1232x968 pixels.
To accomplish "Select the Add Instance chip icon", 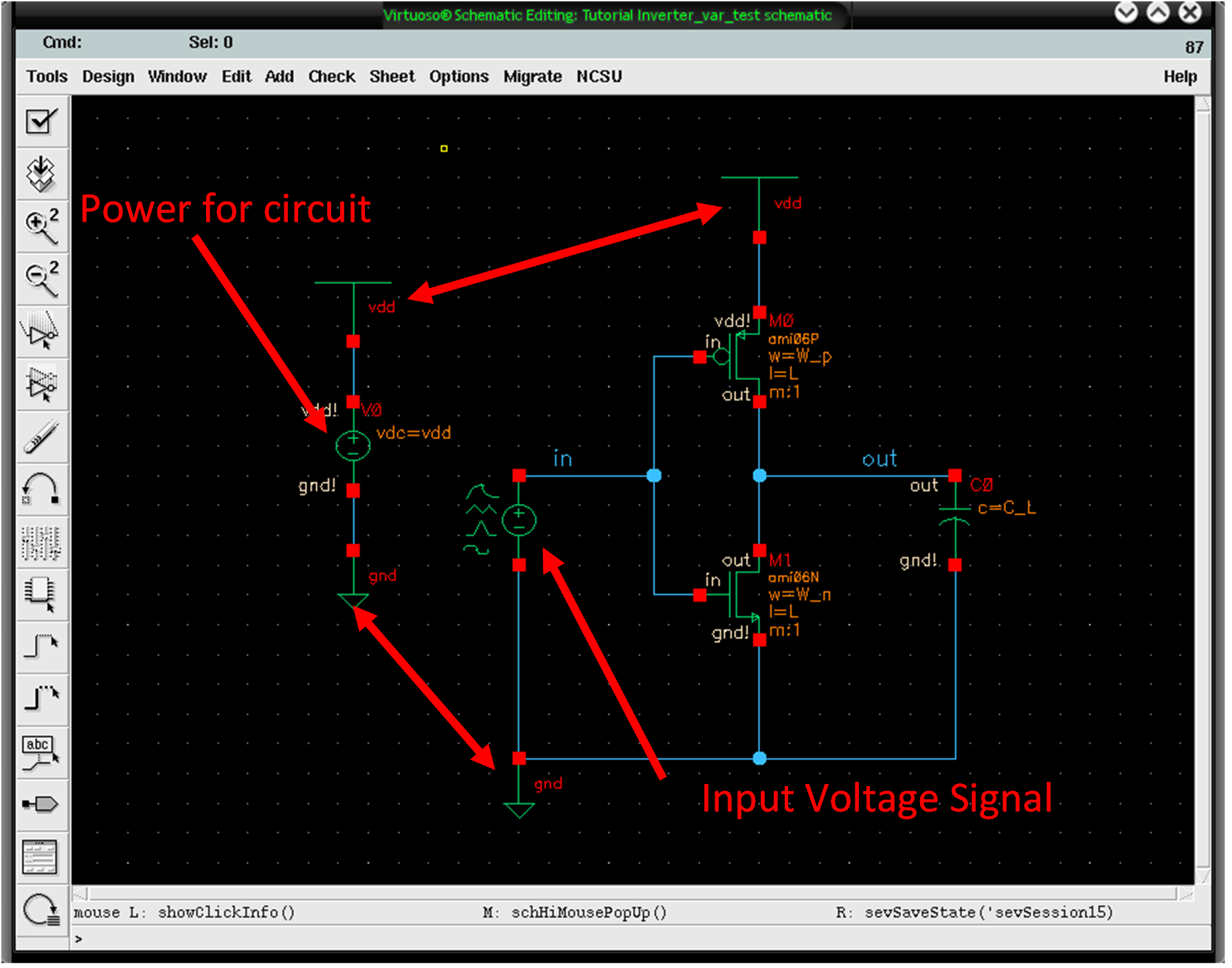I will tap(41, 594).
